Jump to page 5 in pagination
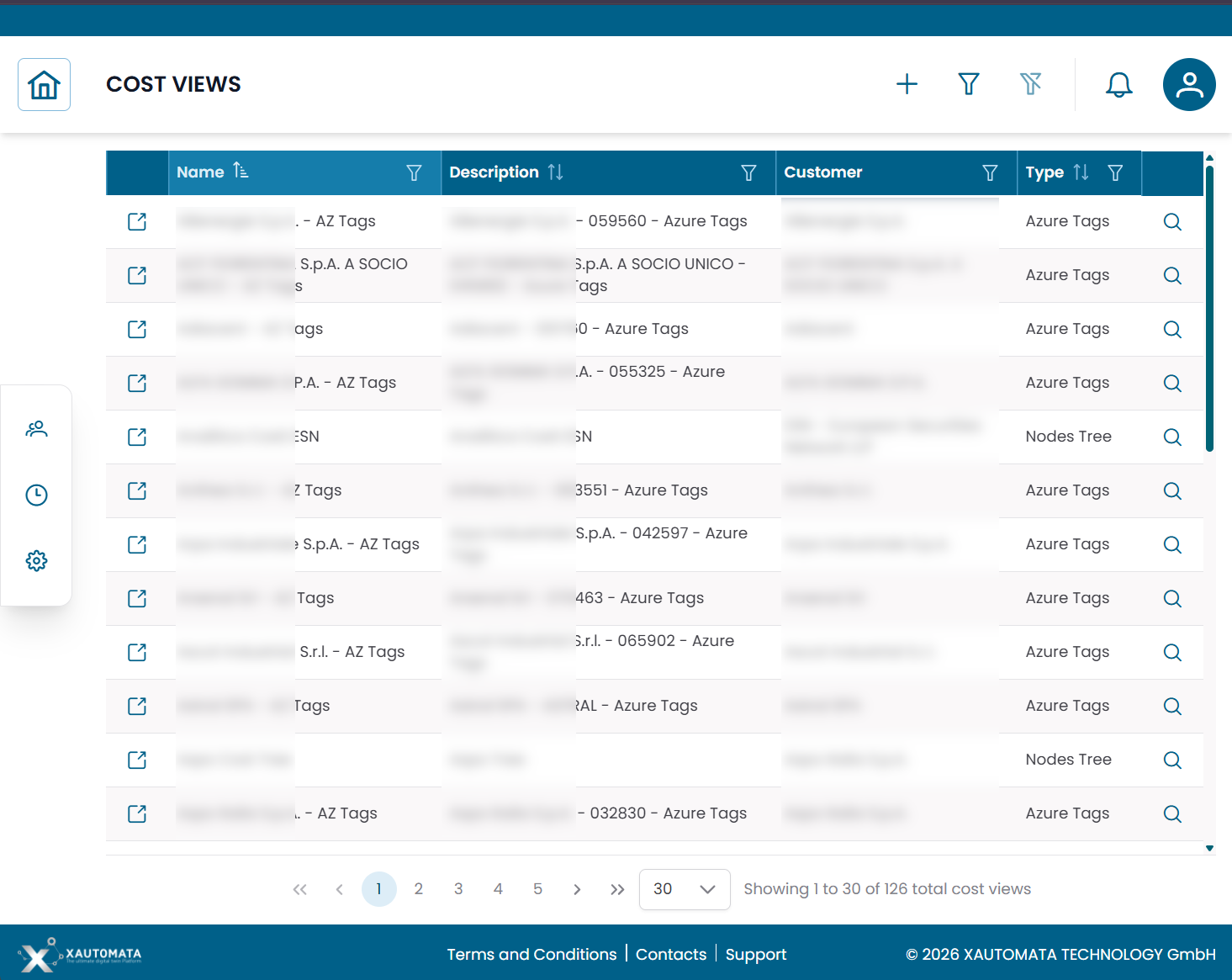Image resolution: width=1232 pixels, height=980 pixels. click(537, 888)
